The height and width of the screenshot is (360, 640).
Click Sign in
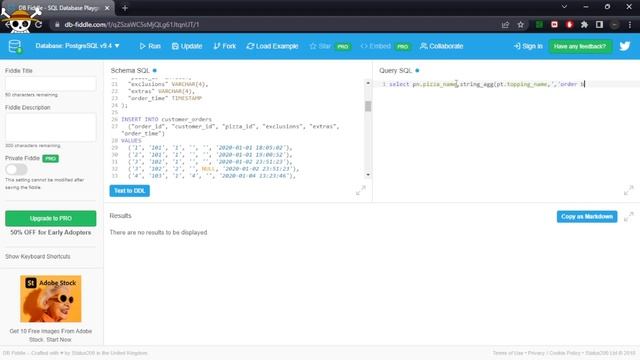point(528,46)
